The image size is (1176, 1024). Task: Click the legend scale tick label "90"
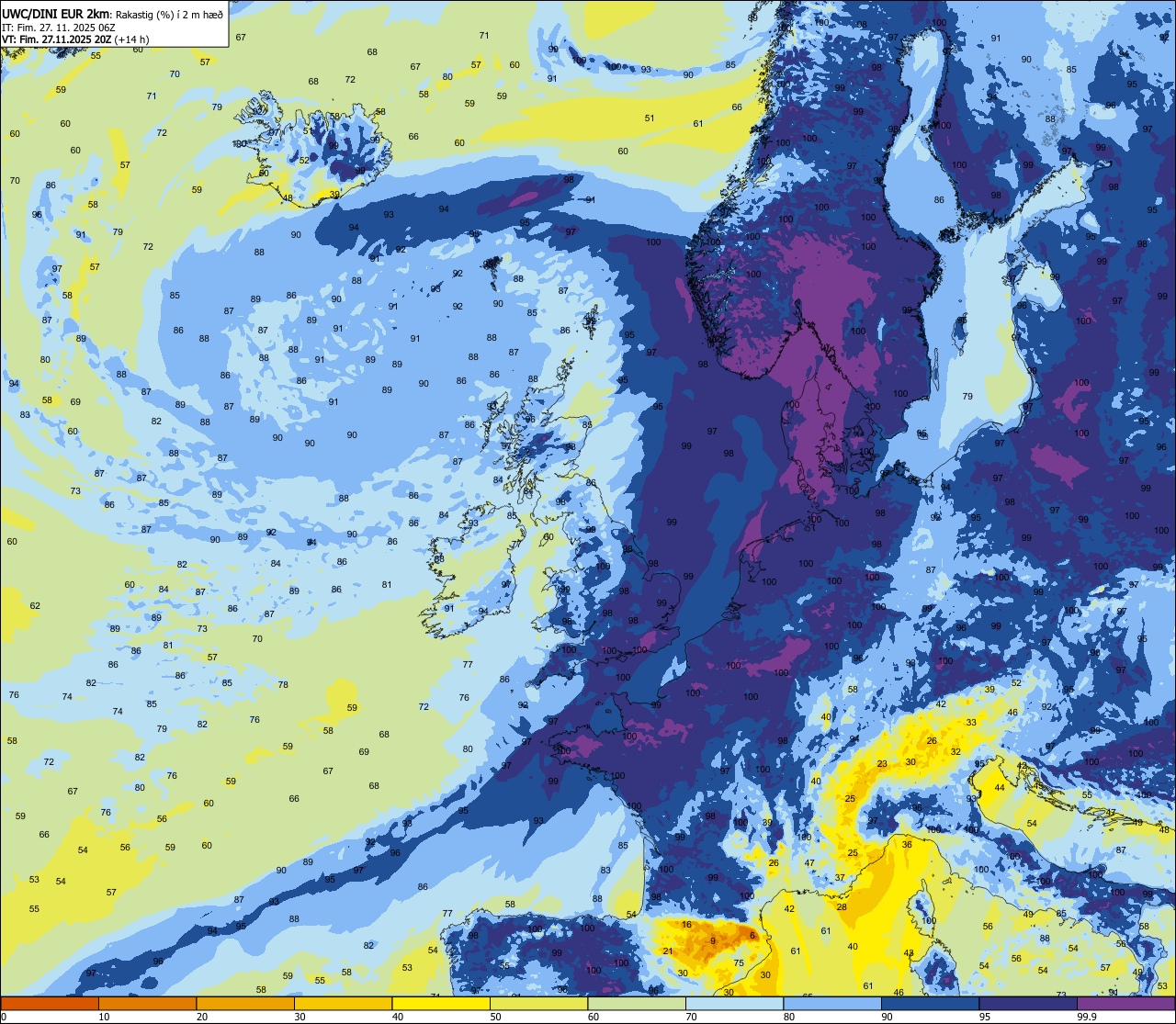click(888, 1017)
